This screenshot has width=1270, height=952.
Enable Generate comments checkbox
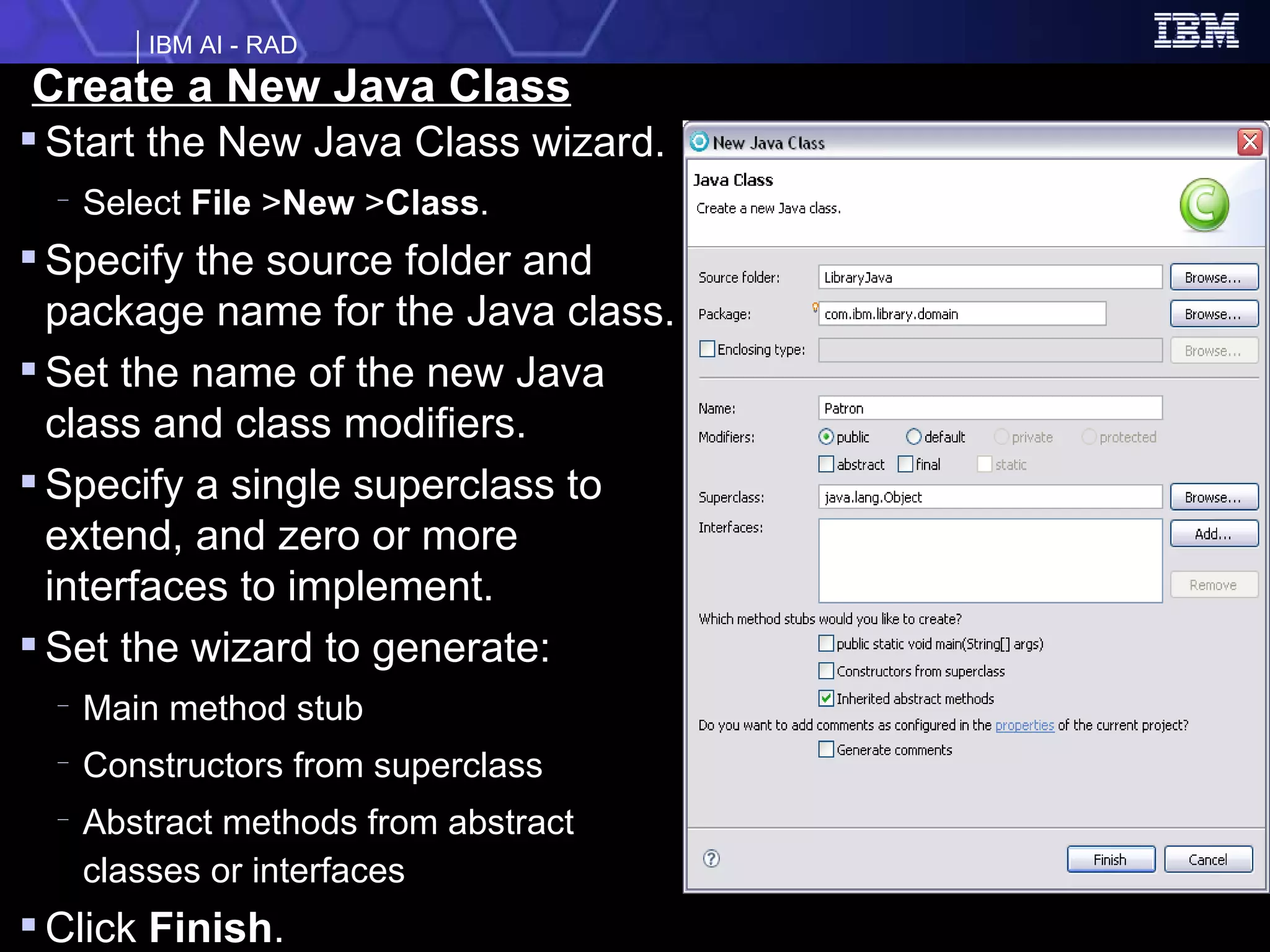pos(826,749)
